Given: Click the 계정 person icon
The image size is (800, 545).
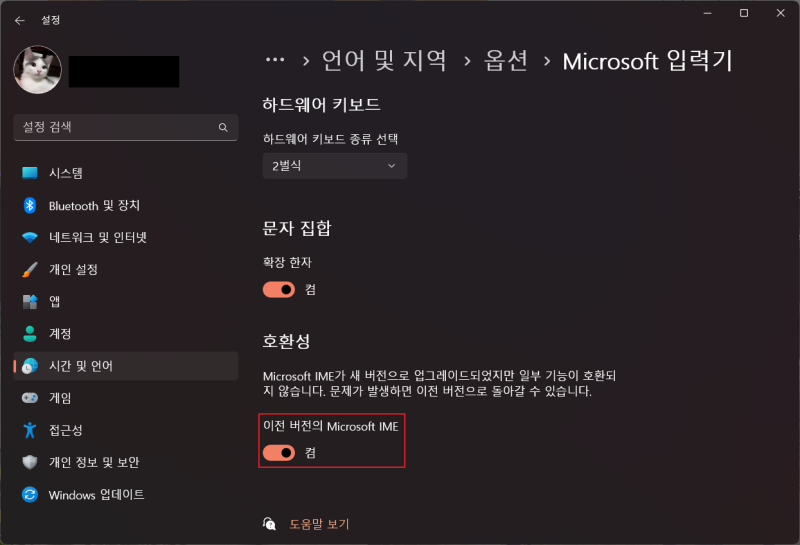Looking at the screenshot, I should tap(30, 334).
